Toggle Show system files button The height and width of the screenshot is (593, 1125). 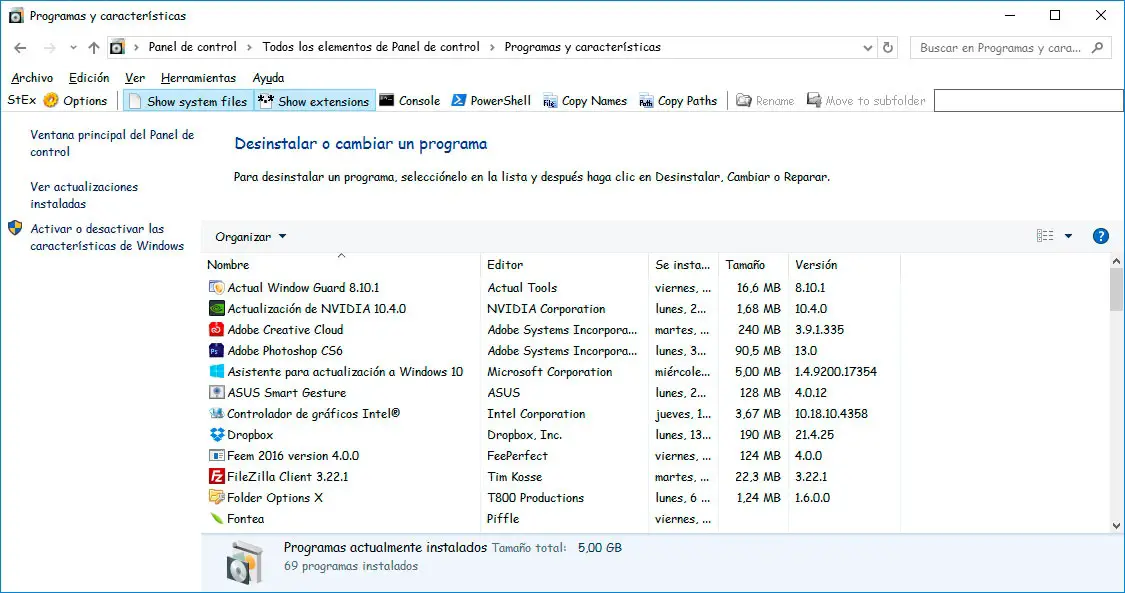coord(188,101)
